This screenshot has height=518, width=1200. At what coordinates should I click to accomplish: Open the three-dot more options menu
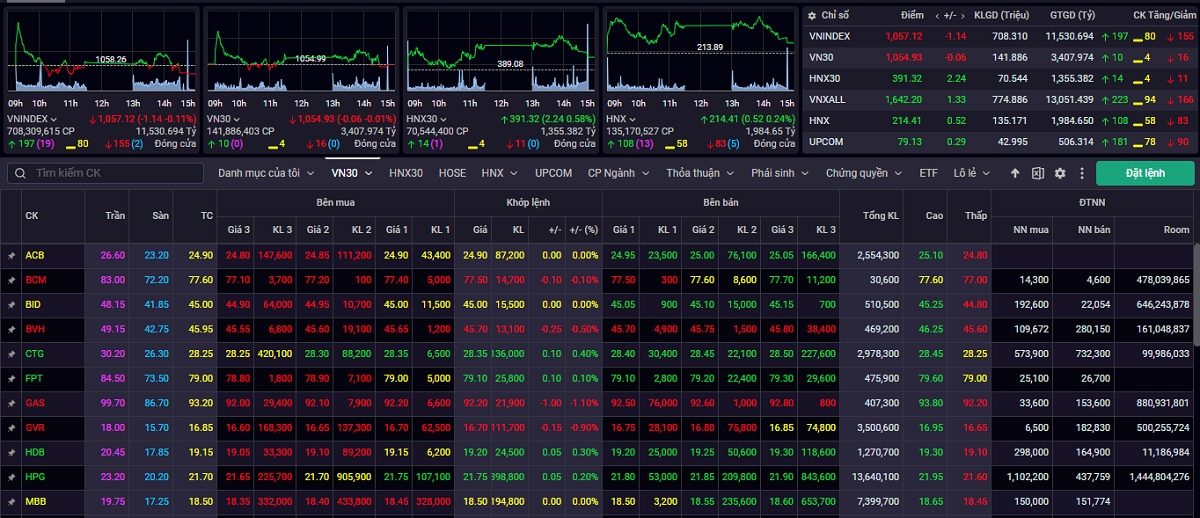coord(1081,173)
